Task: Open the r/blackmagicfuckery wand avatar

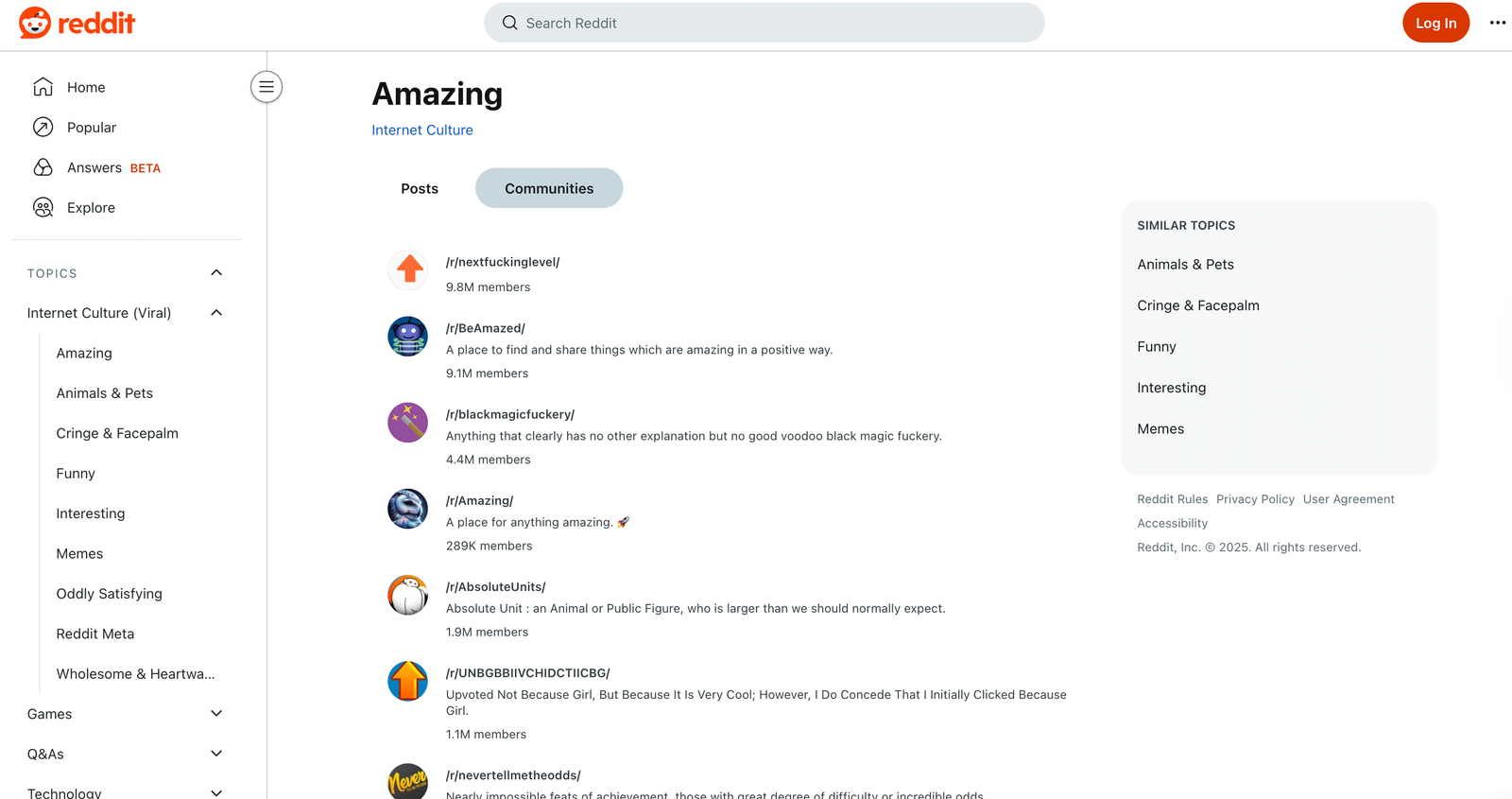Action: pyautogui.click(x=408, y=422)
